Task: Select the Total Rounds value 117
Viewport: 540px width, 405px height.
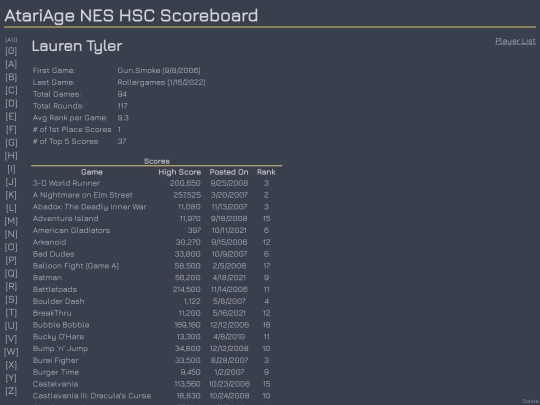Action: (122, 106)
